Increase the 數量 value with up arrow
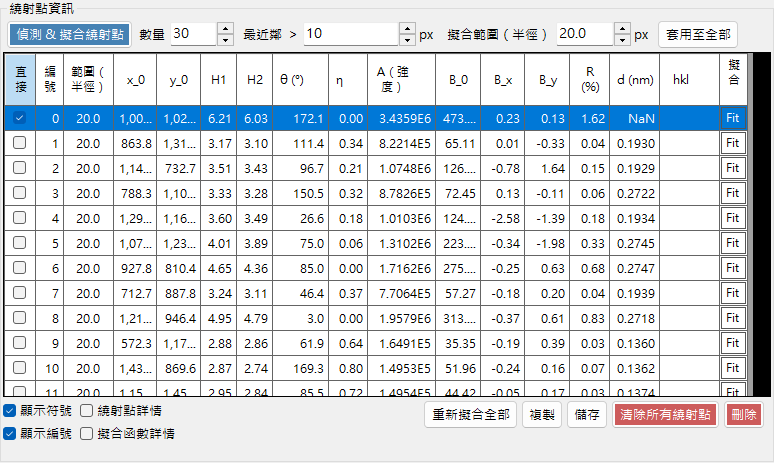Screen dimensions: 774x463 (225, 29)
